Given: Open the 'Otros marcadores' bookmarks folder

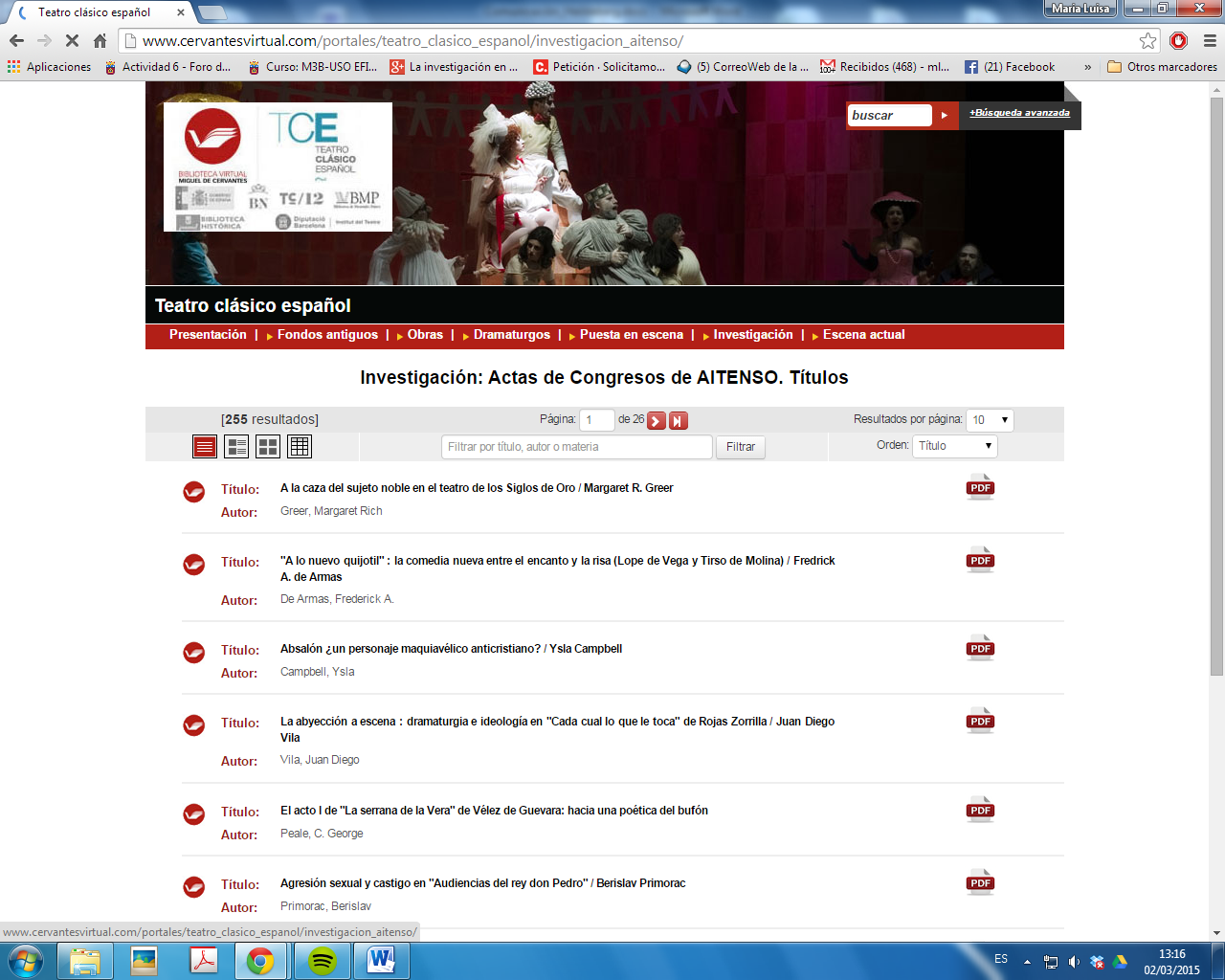Looking at the screenshot, I should [1162, 67].
